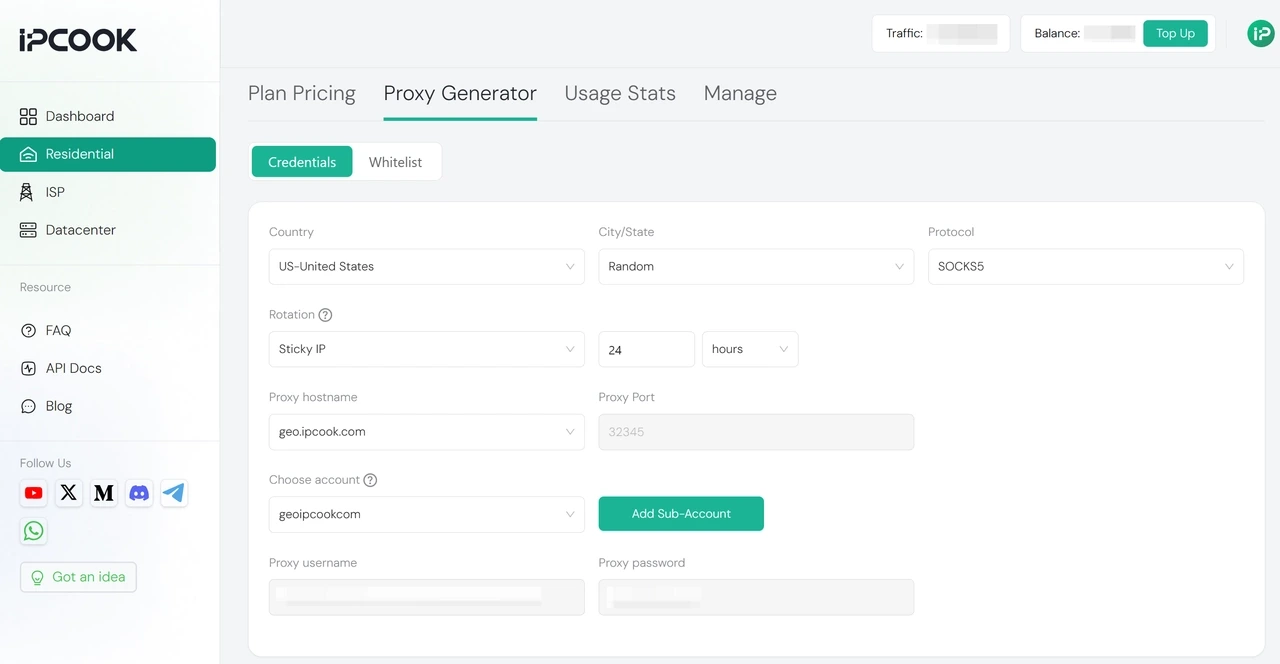1280x664 pixels.
Task: Click the Blog chat bubble icon
Action: [28, 406]
